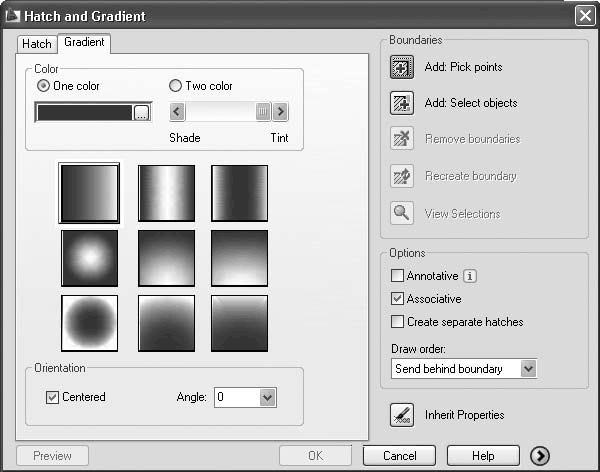This screenshot has height=472, width=600.
Task: Switch to the Hatch tab
Action: (37, 44)
